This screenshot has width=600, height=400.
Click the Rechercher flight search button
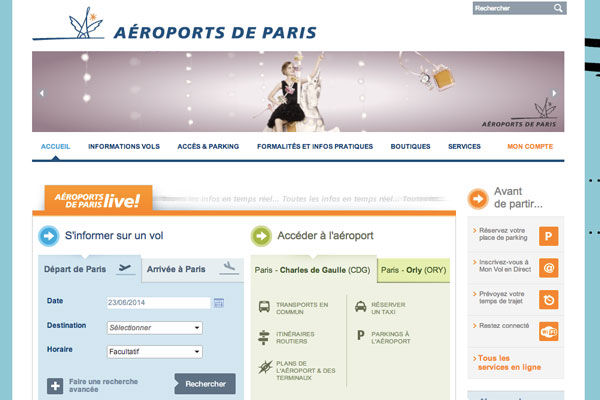(x=205, y=384)
